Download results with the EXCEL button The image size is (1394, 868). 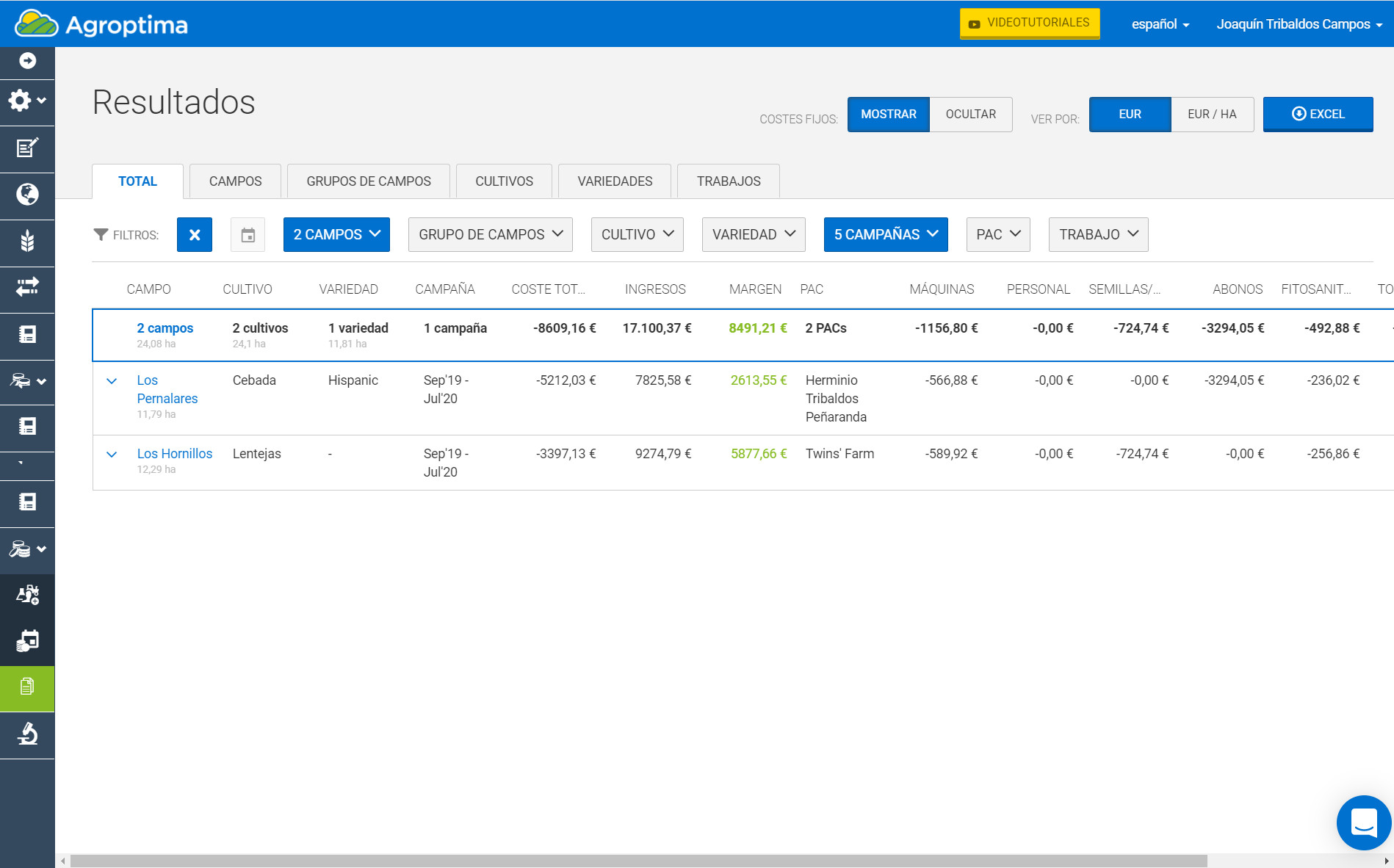(1318, 115)
